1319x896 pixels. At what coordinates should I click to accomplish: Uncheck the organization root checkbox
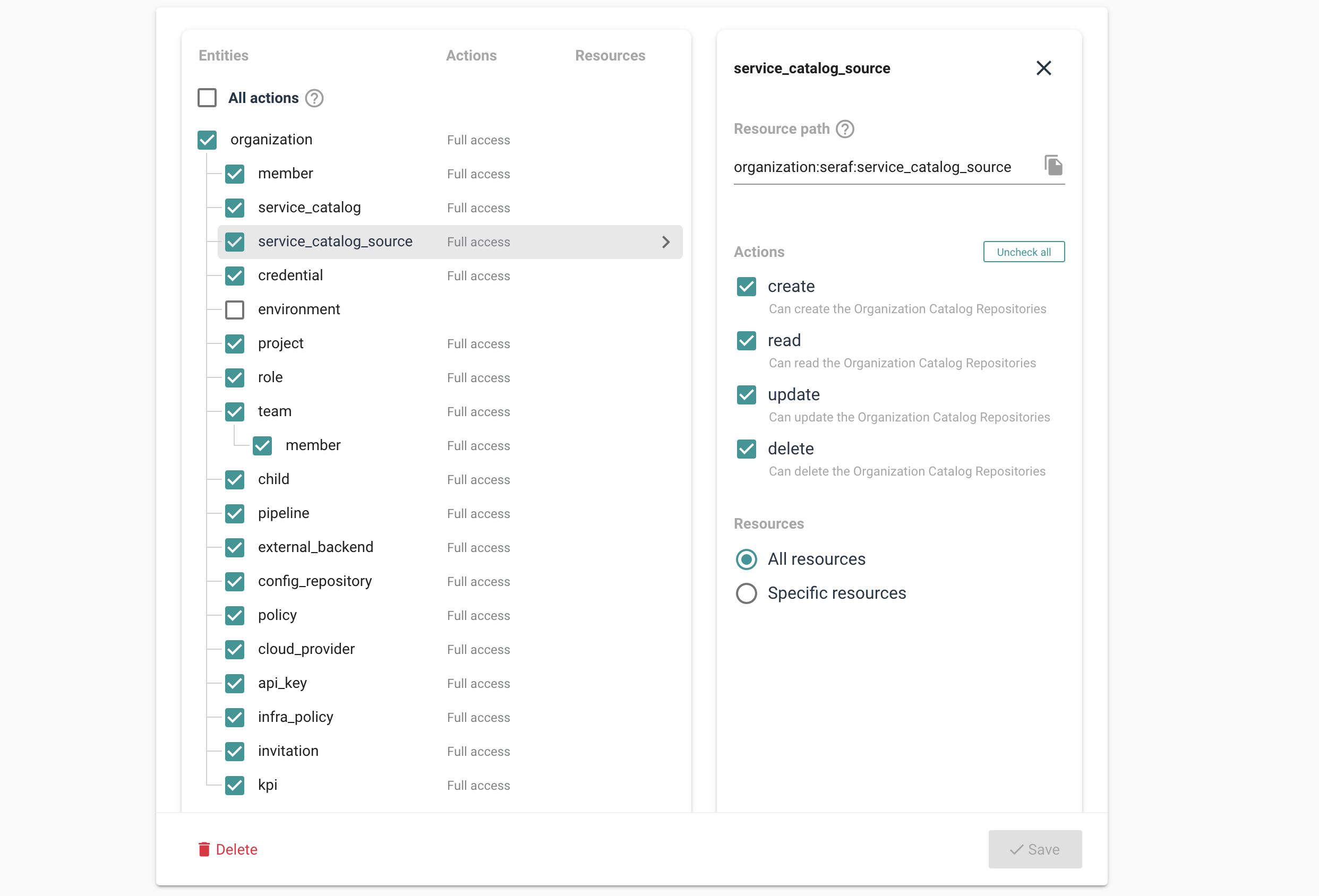[207, 140]
